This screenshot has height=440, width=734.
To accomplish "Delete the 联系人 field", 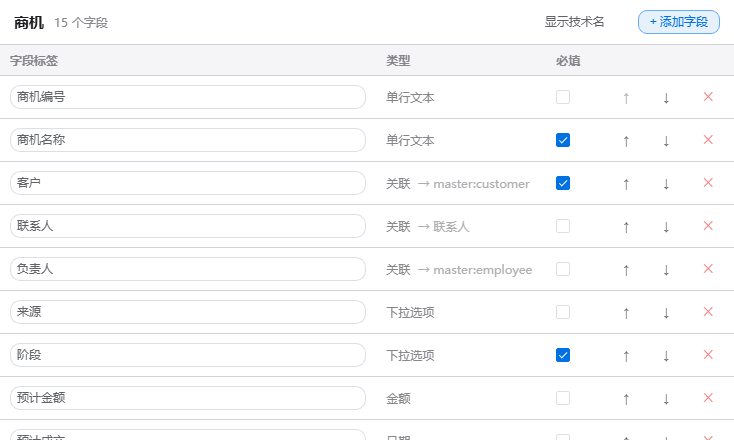I will click(x=708, y=226).
